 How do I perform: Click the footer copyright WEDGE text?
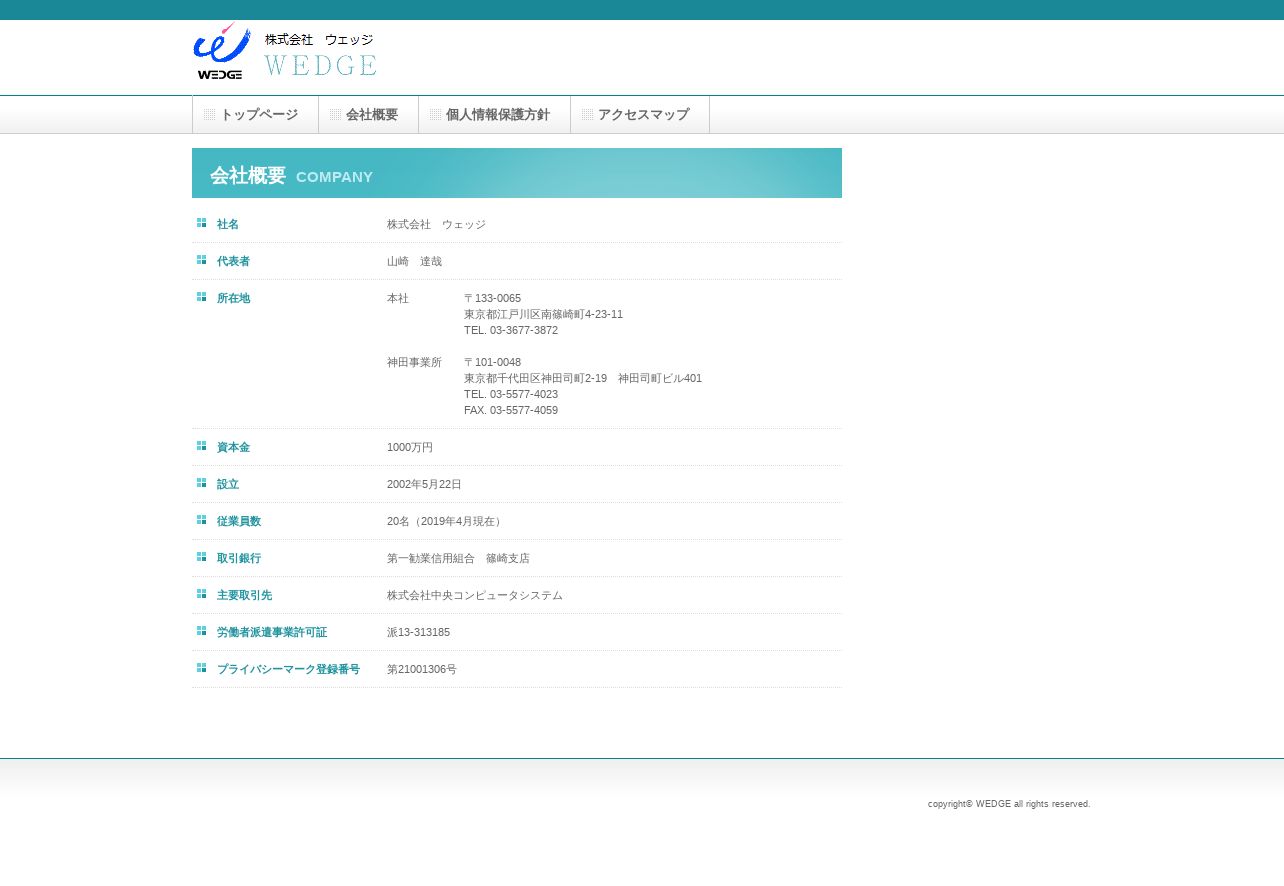click(x=1009, y=804)
